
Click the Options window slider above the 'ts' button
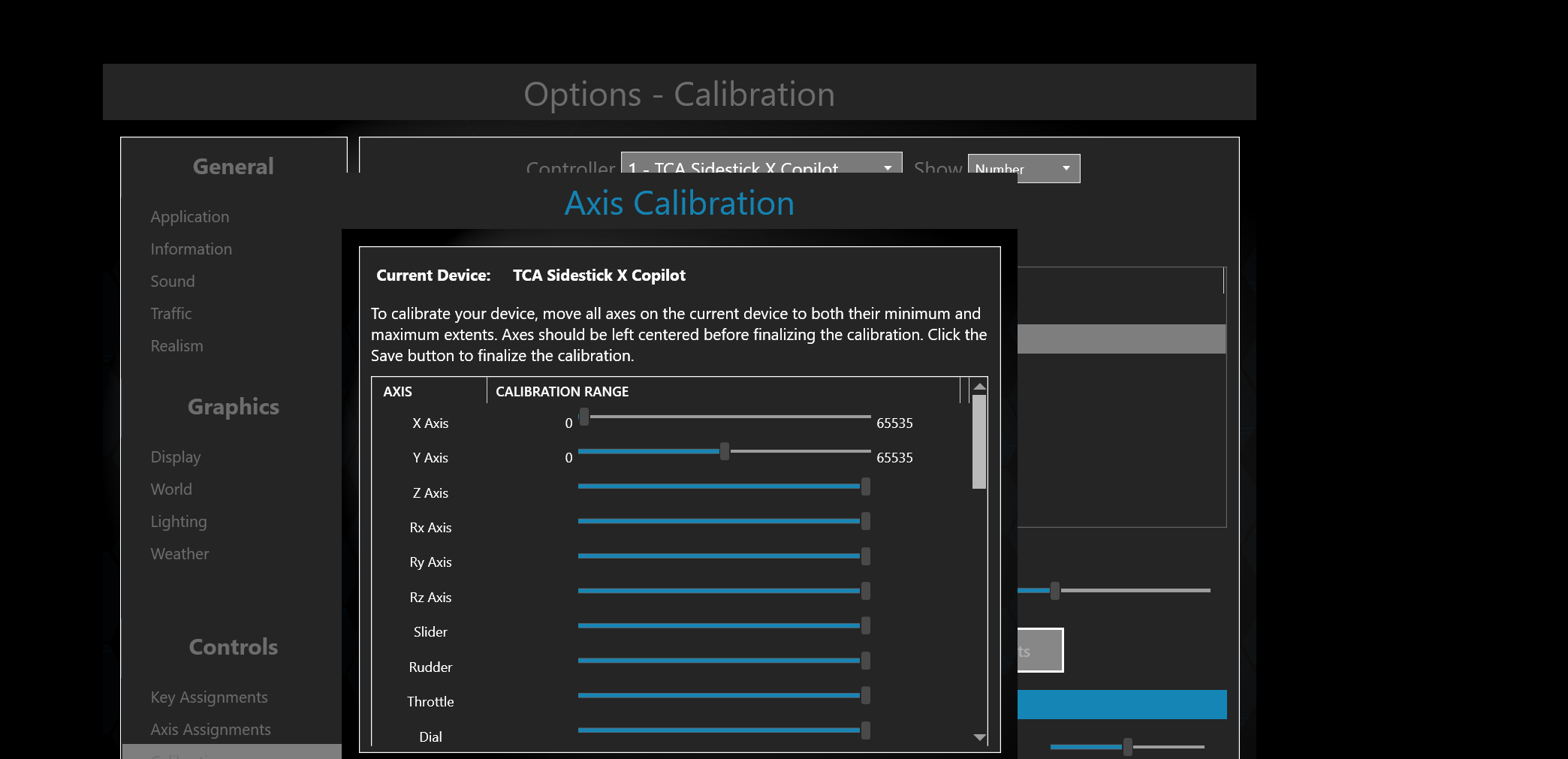click(1114, 591)
